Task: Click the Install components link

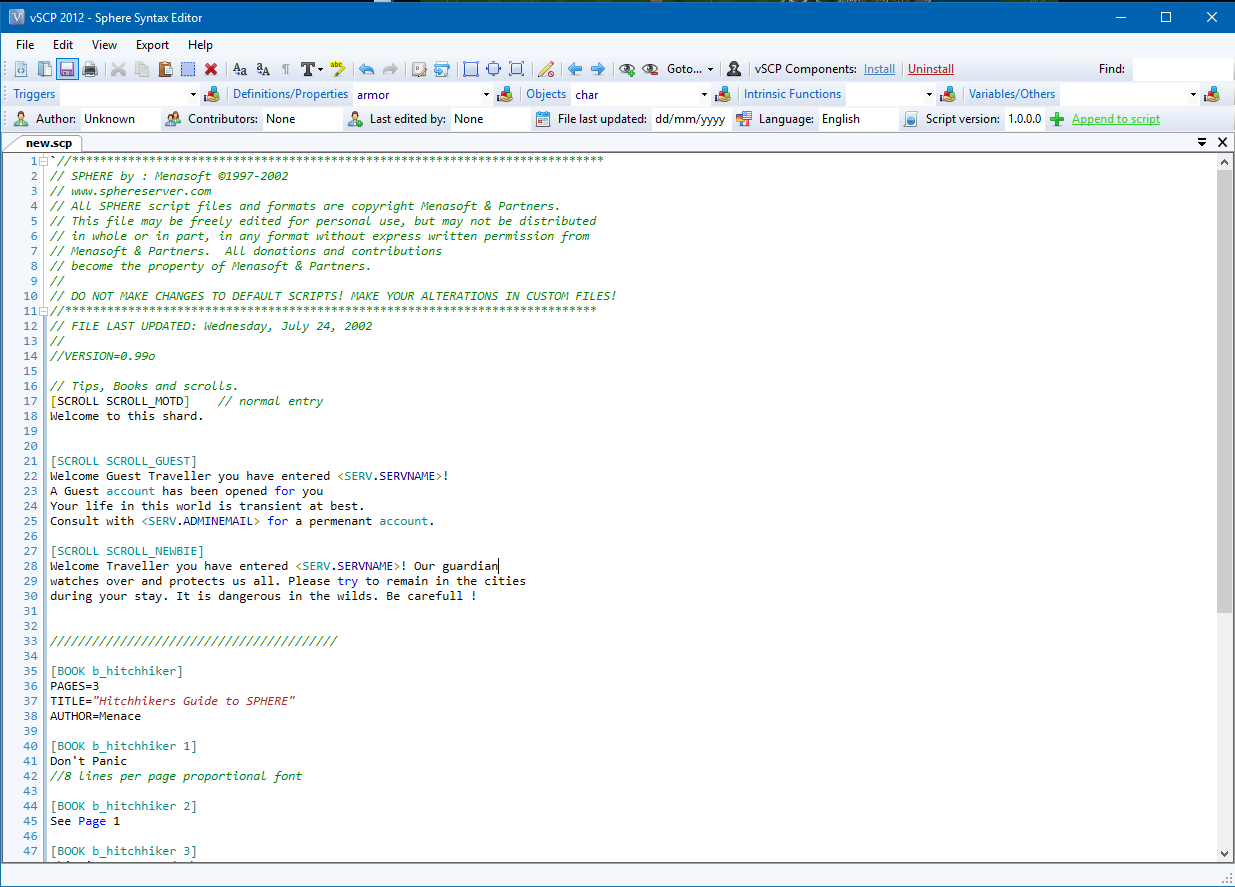Action: (x=879, y=69)
